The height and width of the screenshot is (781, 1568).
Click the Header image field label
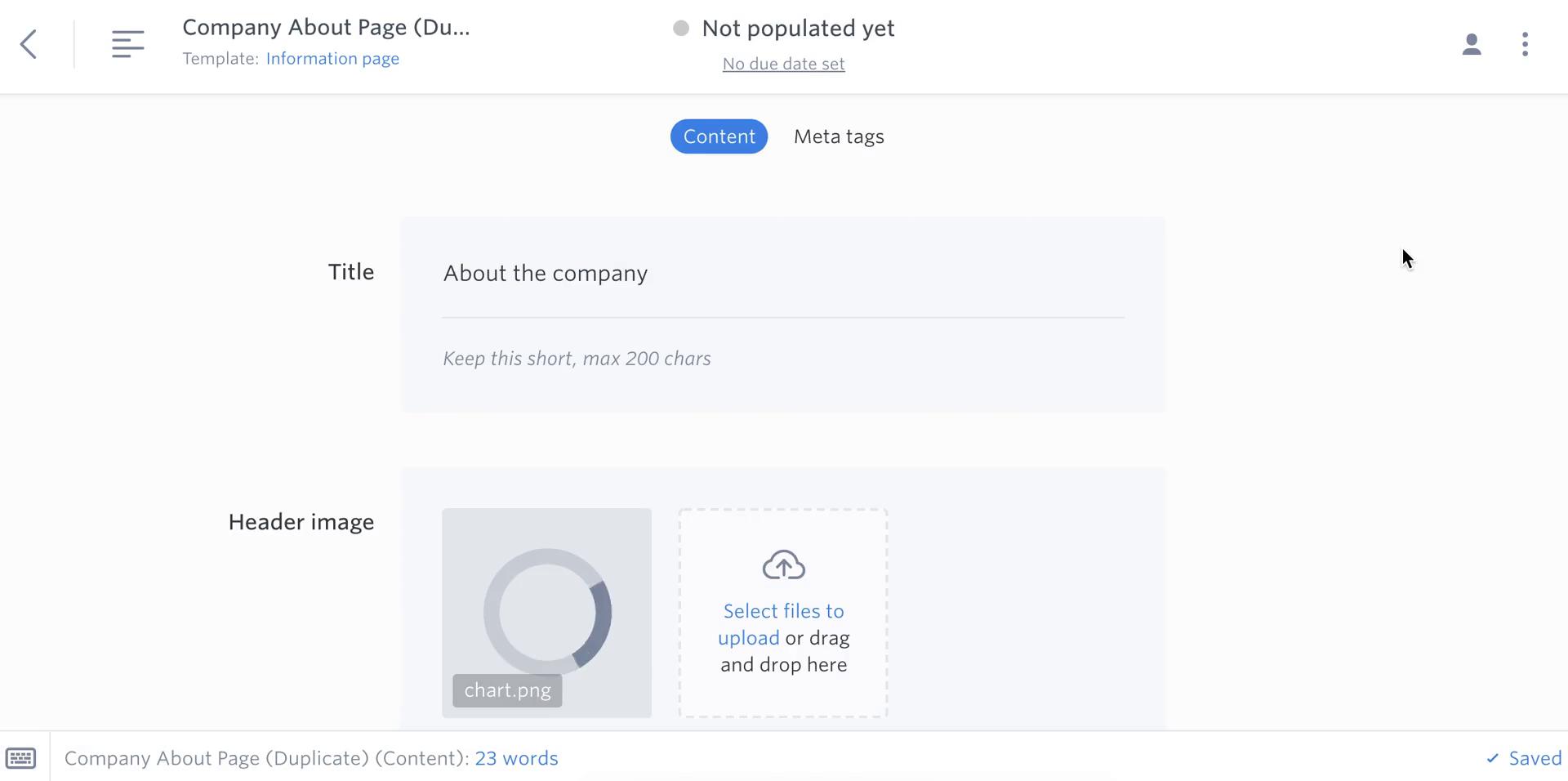coord(301,522)
